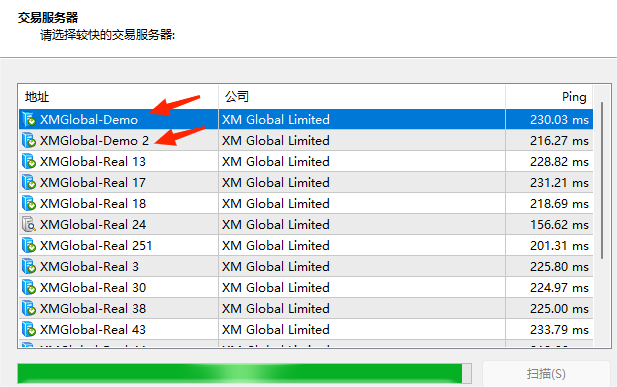This screenshot has width=617, height=387.
Task: Click XM Global Limited in the XMGlobal-Real 24 row
Action: coord(275,224)
